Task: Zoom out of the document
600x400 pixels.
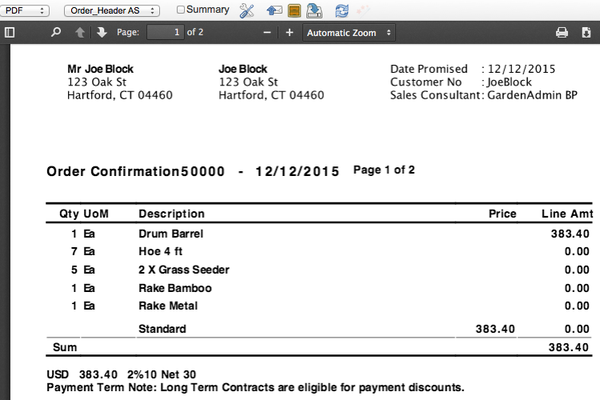Action: click(x=266, y=32)
